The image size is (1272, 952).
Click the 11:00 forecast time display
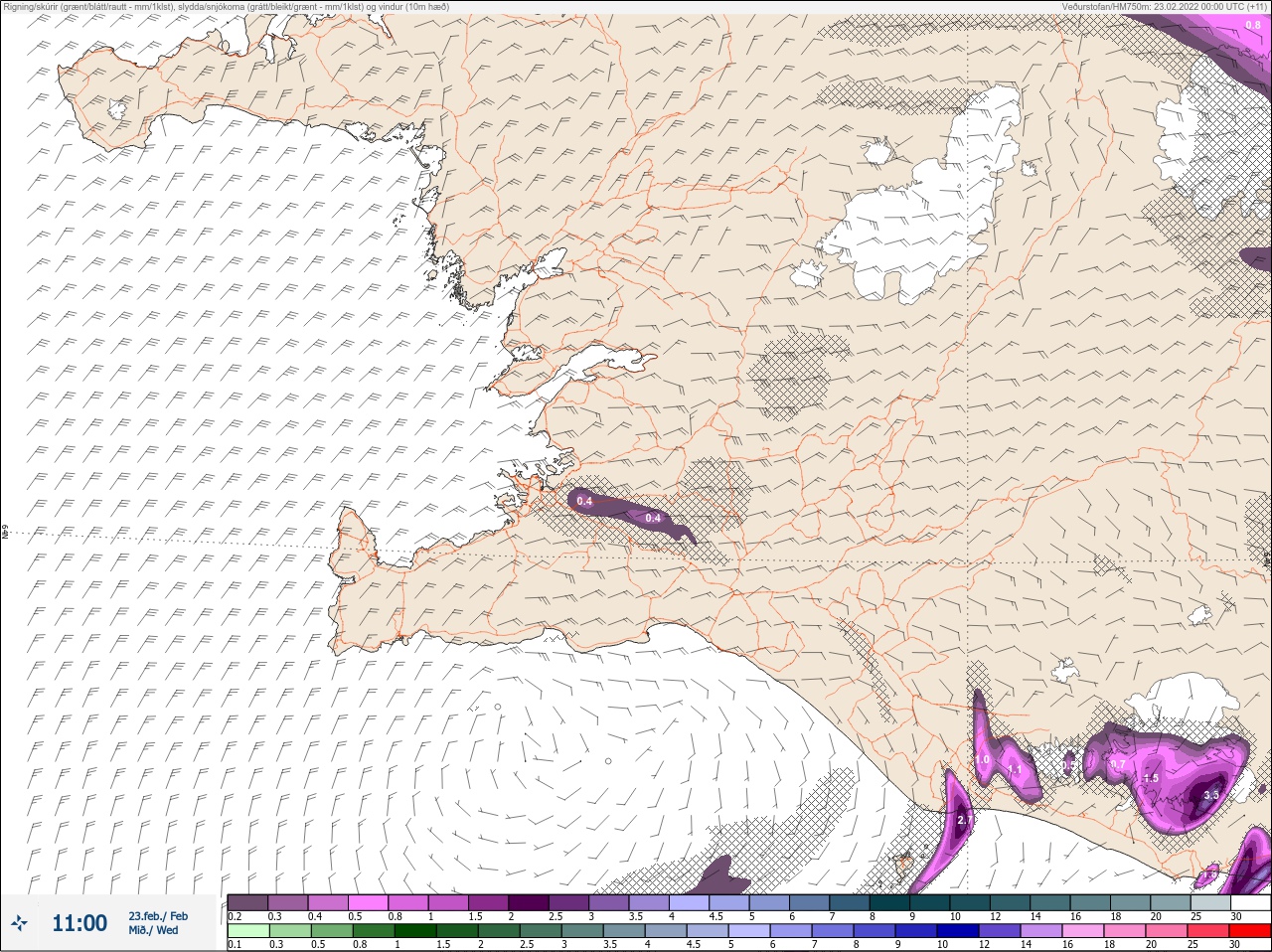click(79, 923)
